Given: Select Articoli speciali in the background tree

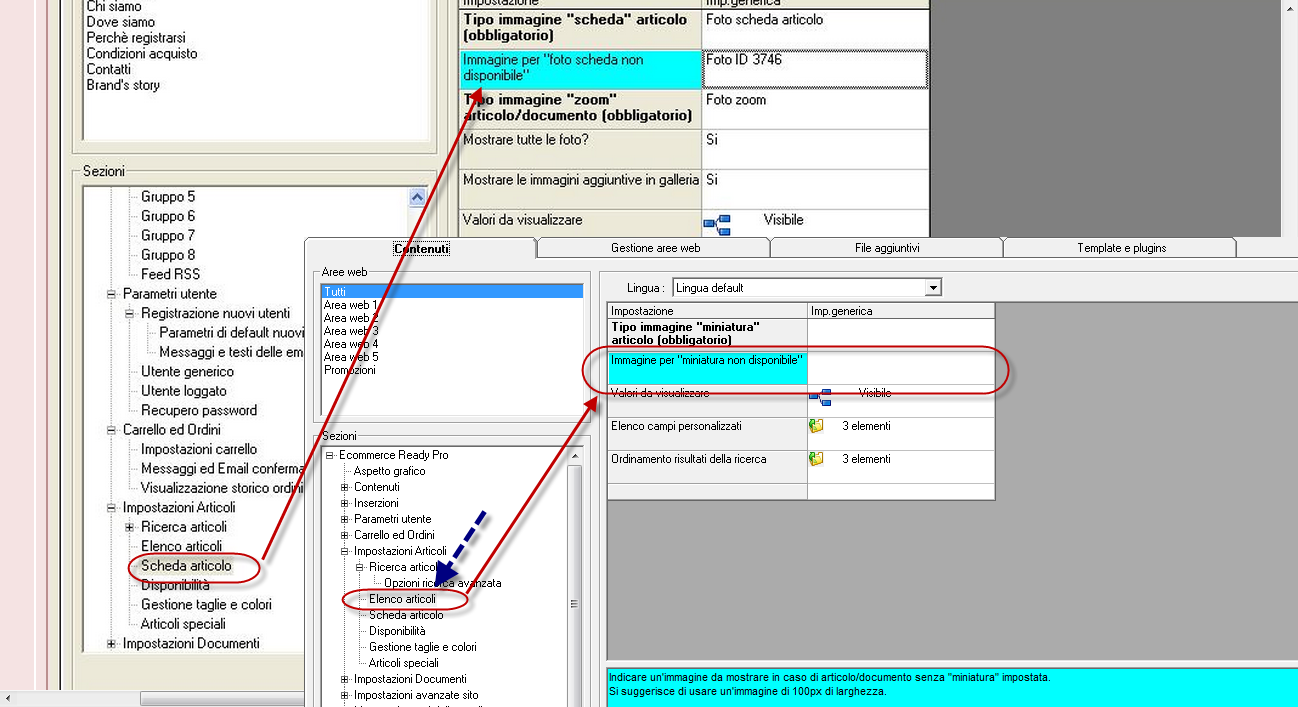Looking at the screenshot, I should click(183, 624).
